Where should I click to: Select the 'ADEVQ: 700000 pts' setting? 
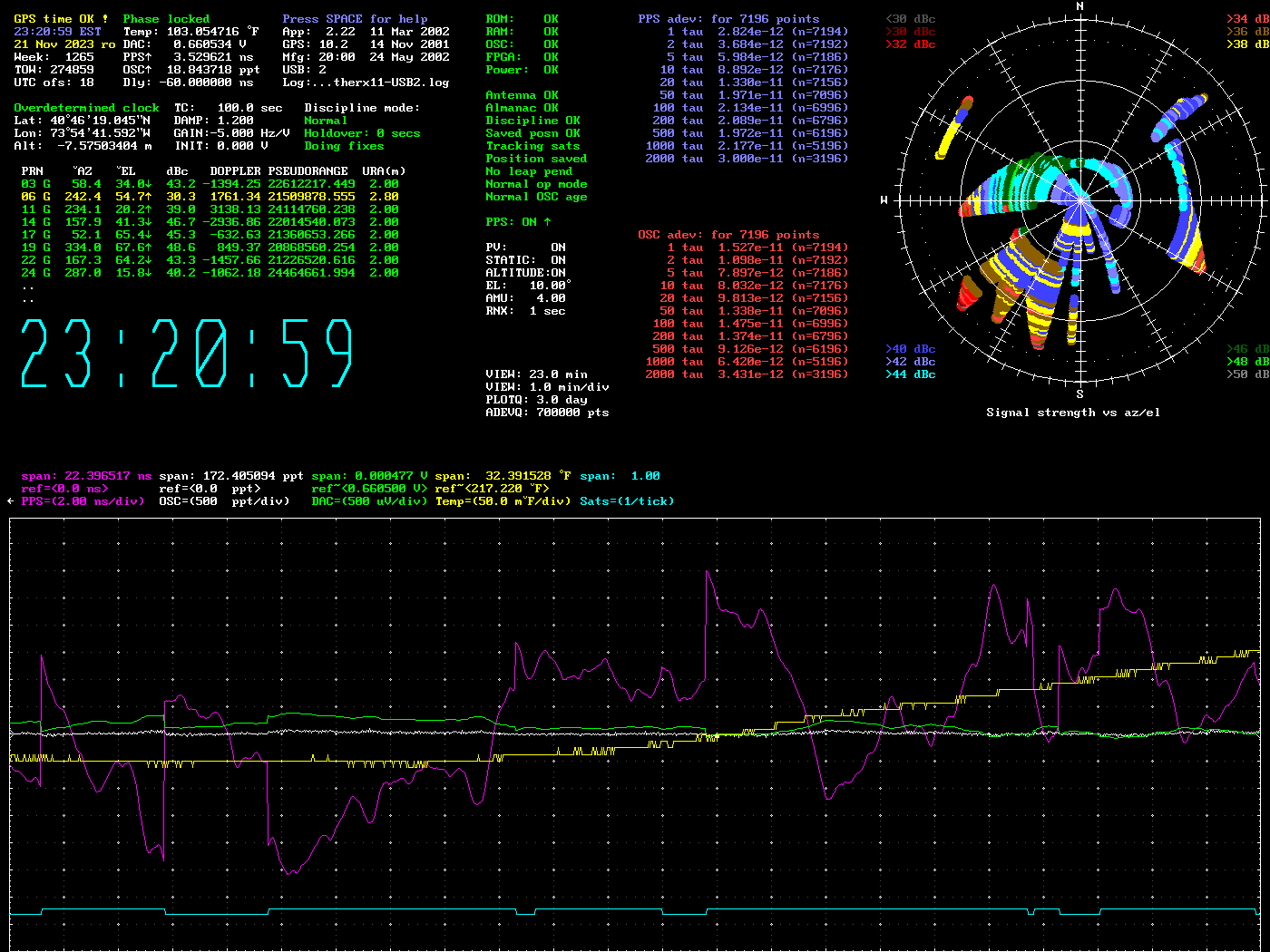tap(547, 413)
